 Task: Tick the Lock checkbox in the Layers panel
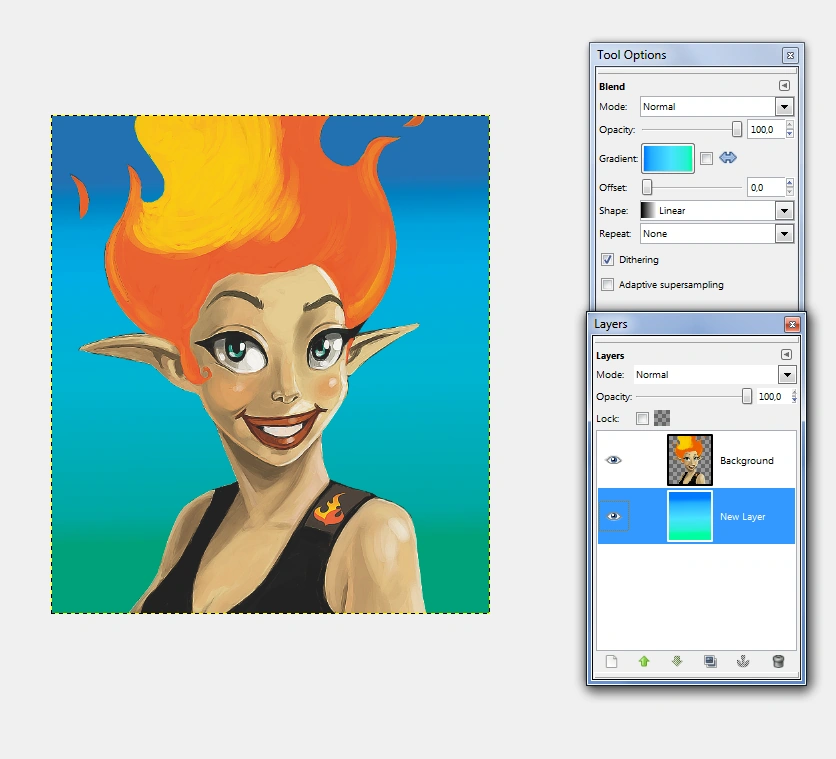coord(642,419)
